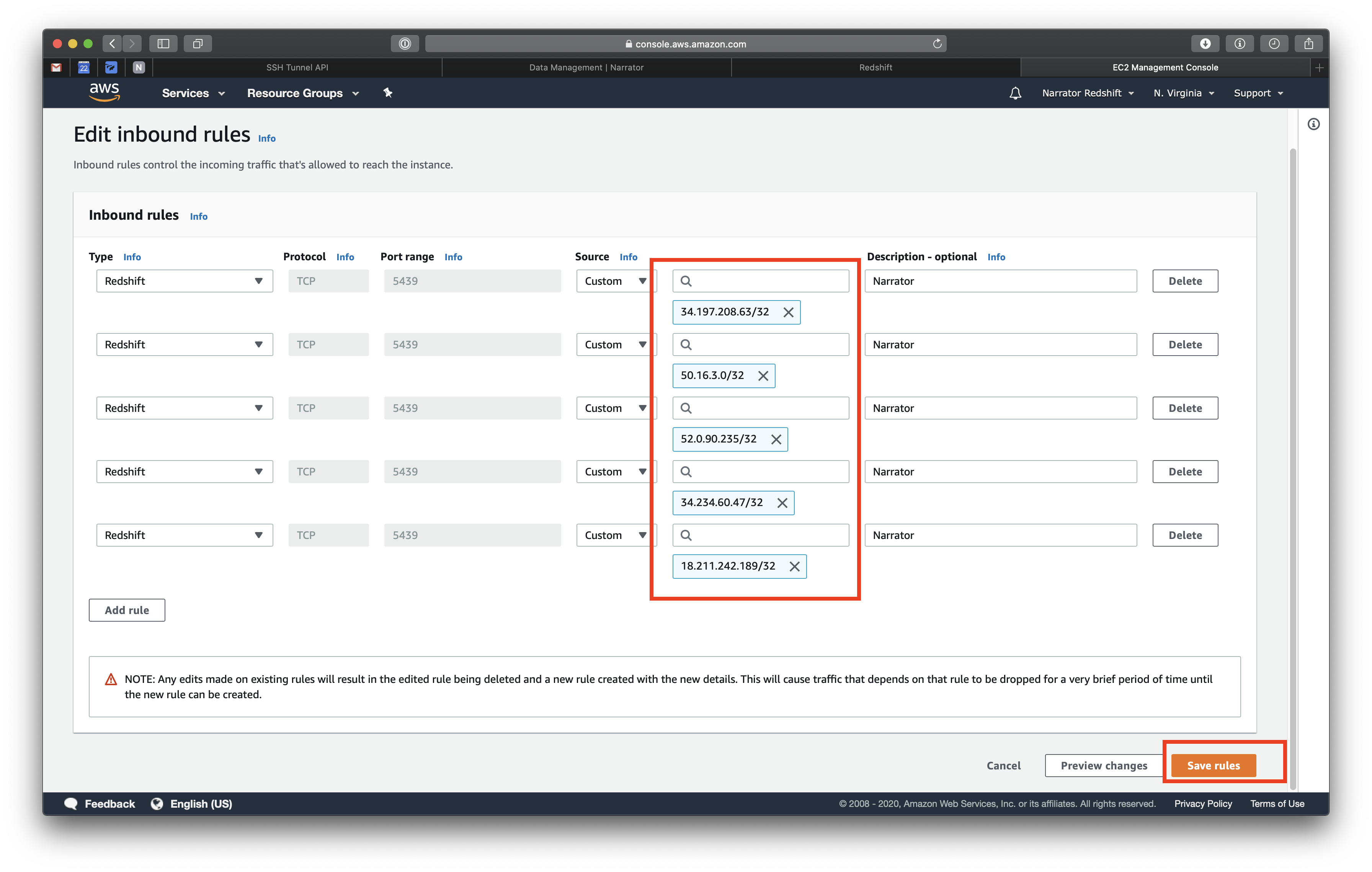Click the Safari share icon
Image resolution: width=1372 pixels, height=872 pixels.
[1308, 44]
